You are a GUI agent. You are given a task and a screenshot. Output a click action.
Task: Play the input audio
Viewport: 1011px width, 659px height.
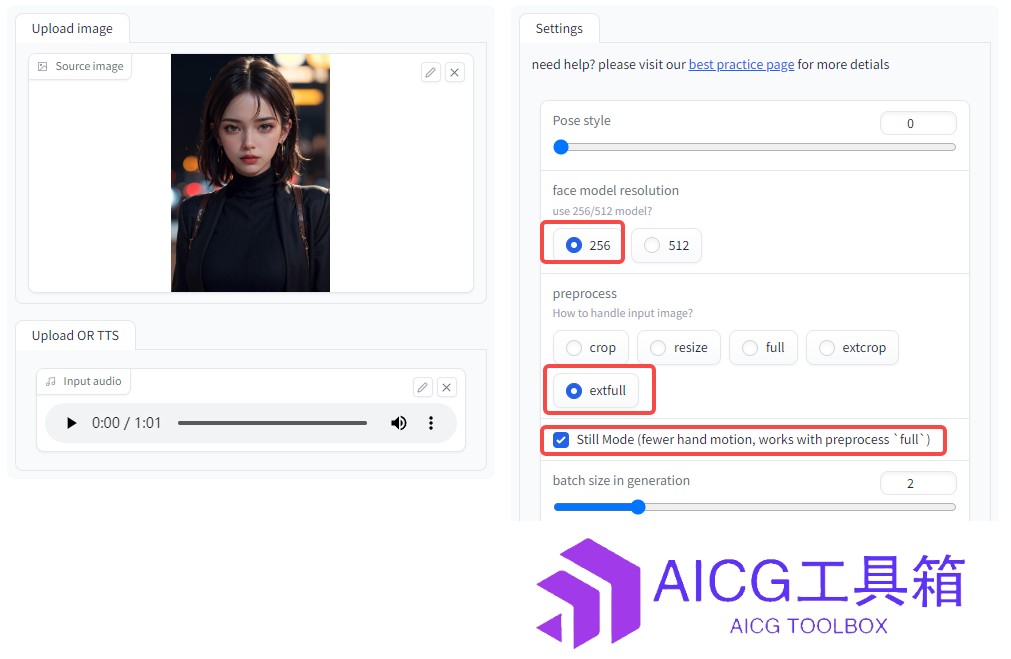pos(71,423)
